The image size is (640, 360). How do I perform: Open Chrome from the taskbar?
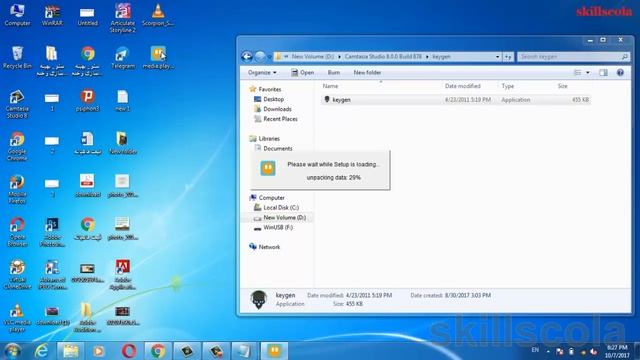click(x=158, y=351)
